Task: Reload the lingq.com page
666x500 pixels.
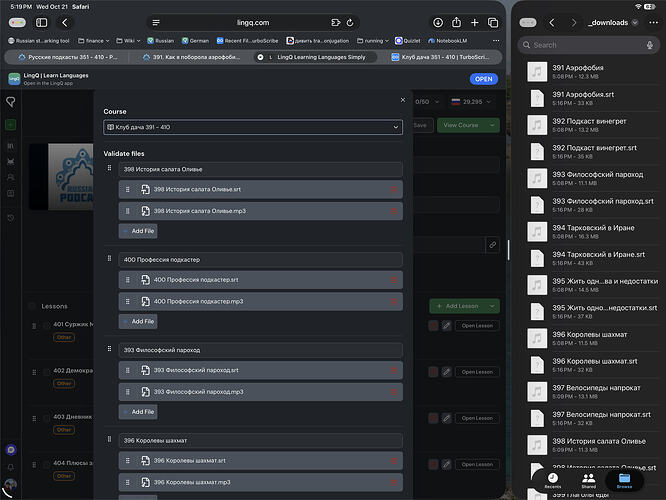Action: (x=350, y=23)
